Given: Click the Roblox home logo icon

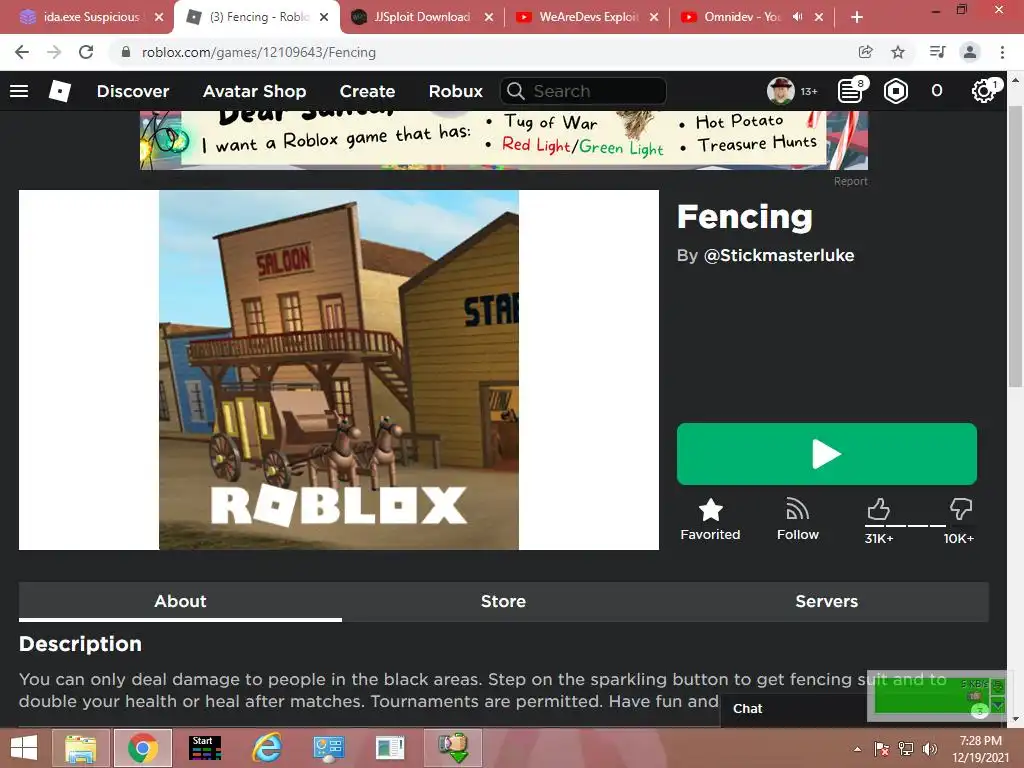Looking at the screenshot, I should coord(59,91).
